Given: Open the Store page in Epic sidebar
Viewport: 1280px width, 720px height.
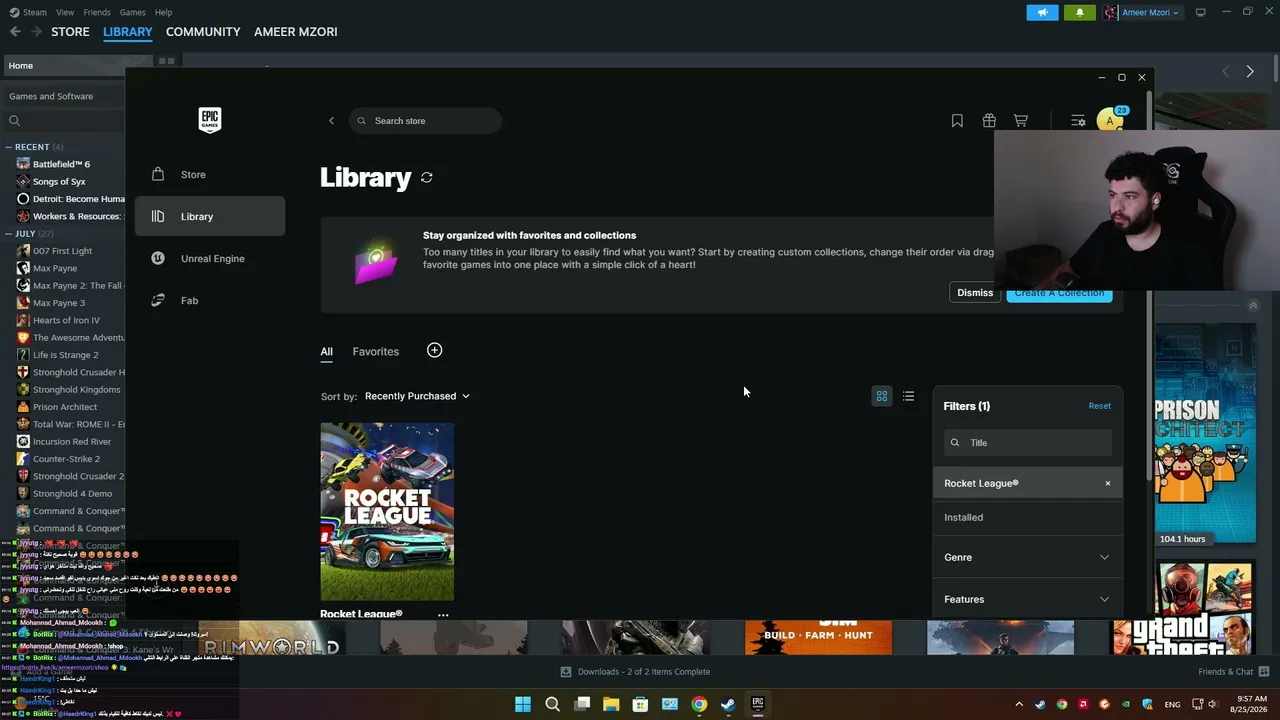Looking at the screenshot, I should coord(210,174).
